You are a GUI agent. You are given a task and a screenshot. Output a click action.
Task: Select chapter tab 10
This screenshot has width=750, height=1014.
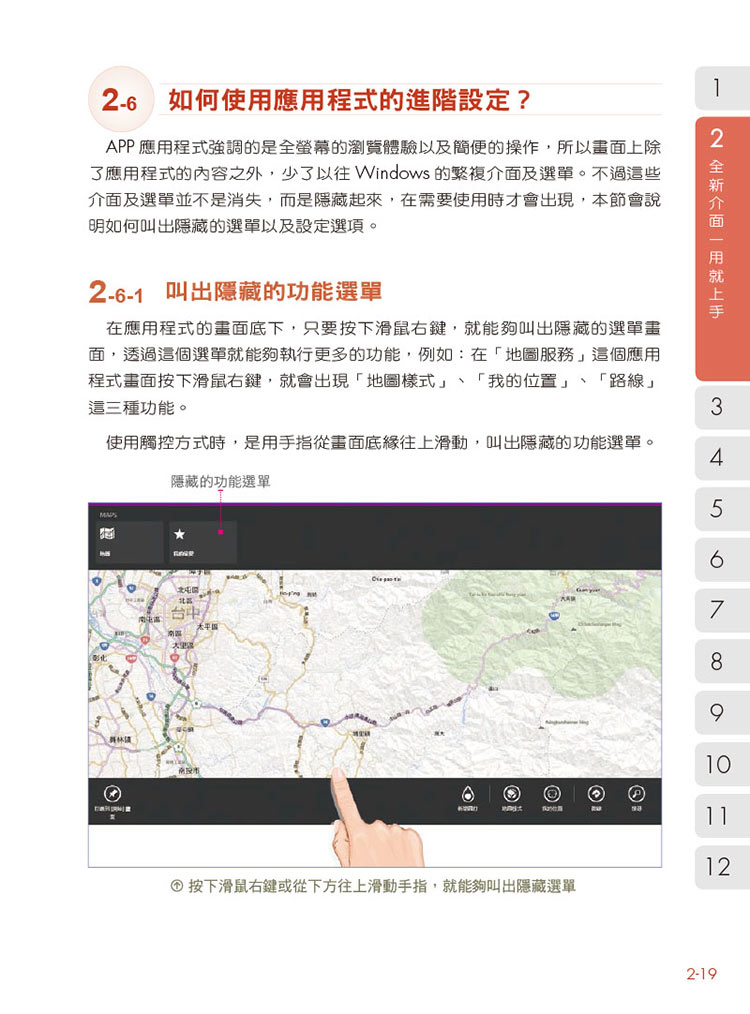click(x=722, y=764)
